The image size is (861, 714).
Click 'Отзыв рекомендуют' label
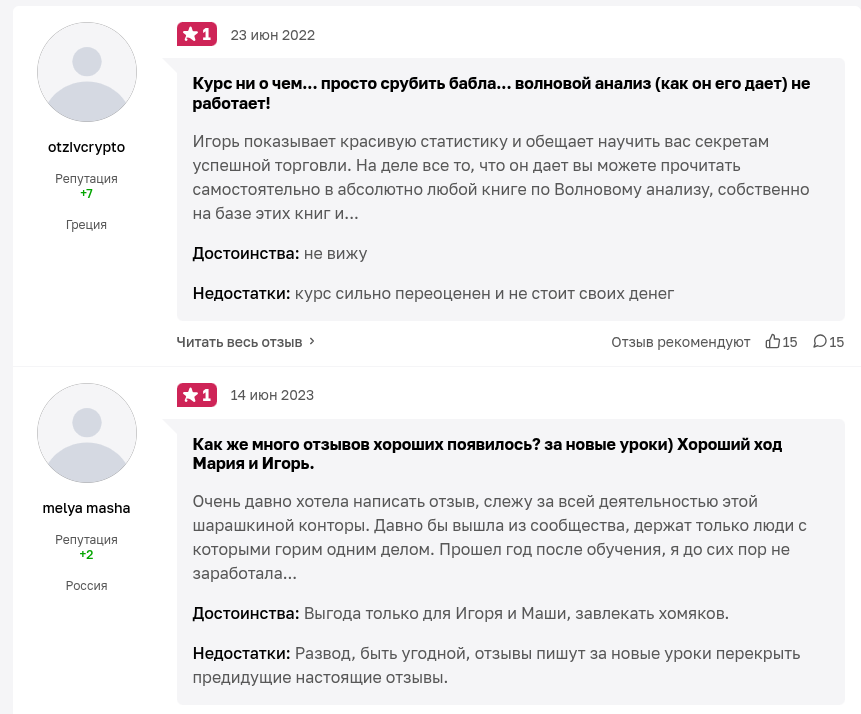(680, 342)
